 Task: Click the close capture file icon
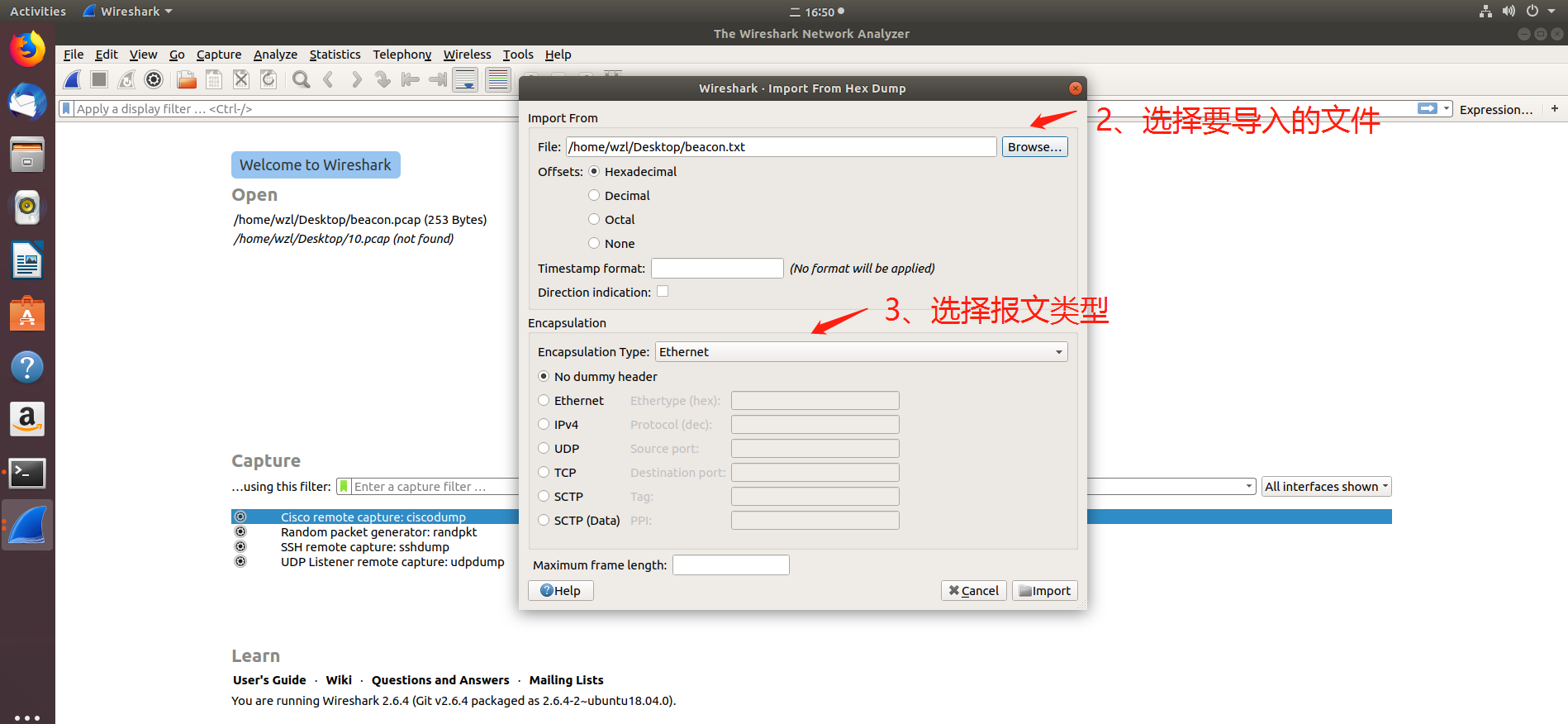coord(241,79)
